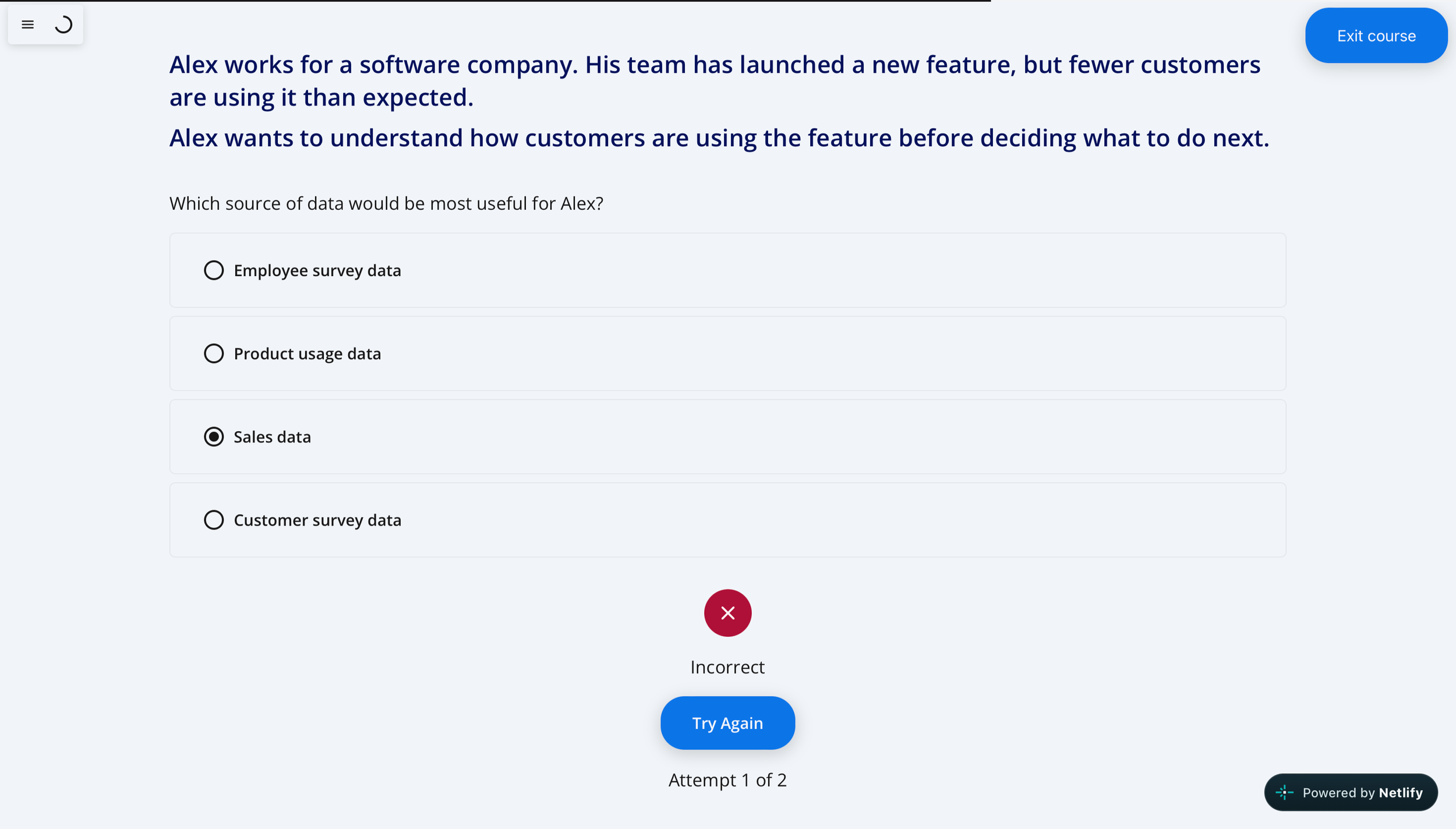Click the Employee survey data label text
The height and width of the screenshot is (829, 1456).
pos(317,271)
